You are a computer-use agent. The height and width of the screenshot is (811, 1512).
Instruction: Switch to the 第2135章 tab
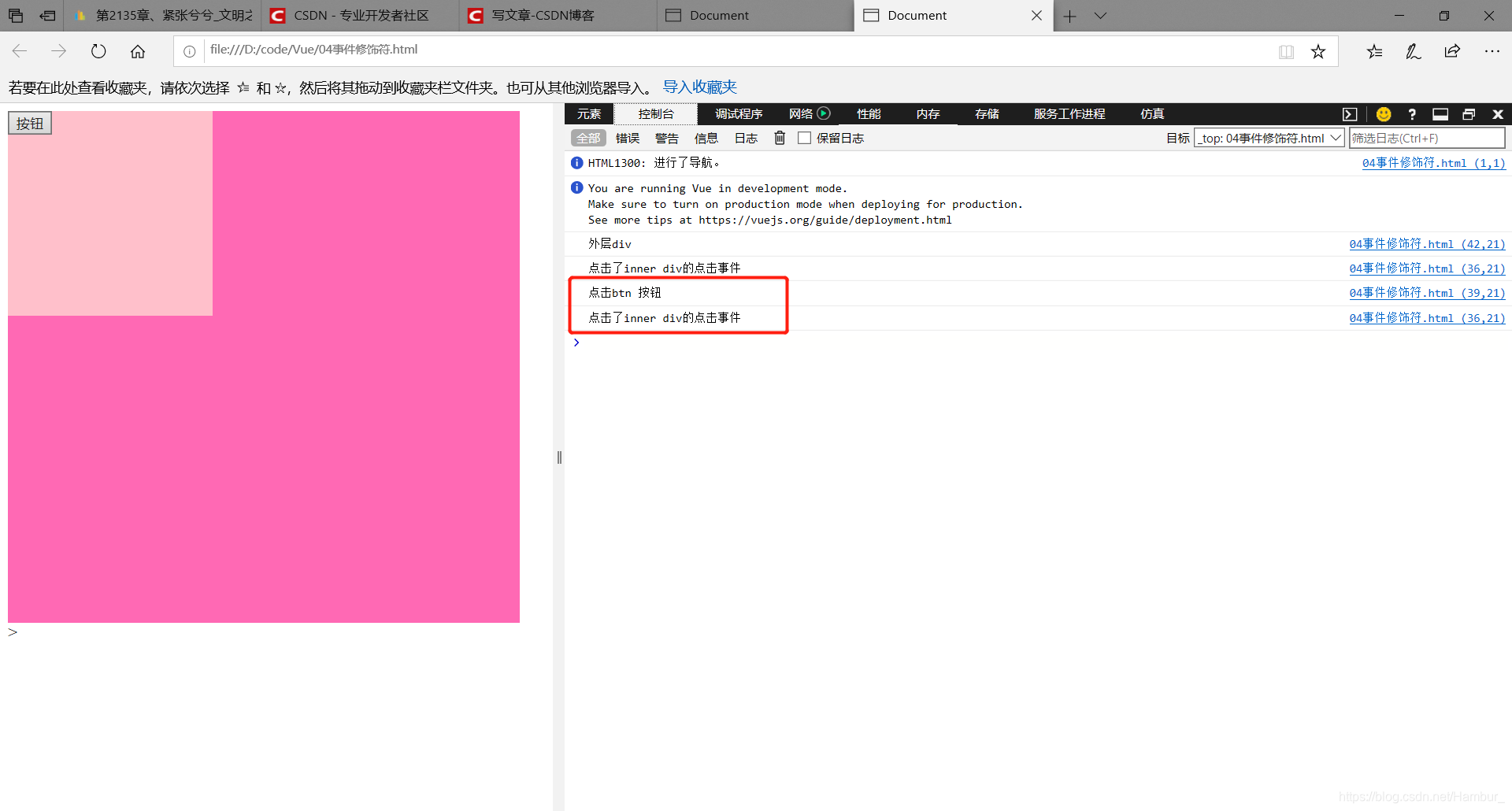coord(163,16)
